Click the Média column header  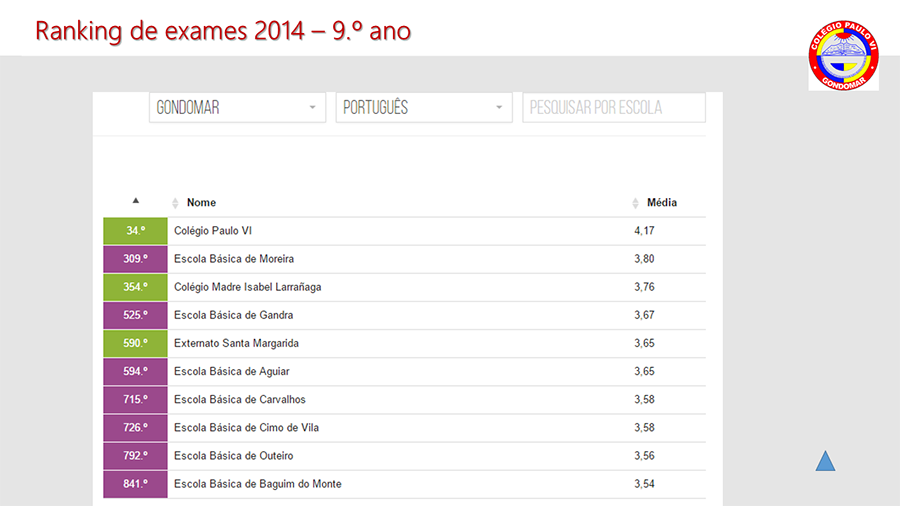click(x=662, y=203)
